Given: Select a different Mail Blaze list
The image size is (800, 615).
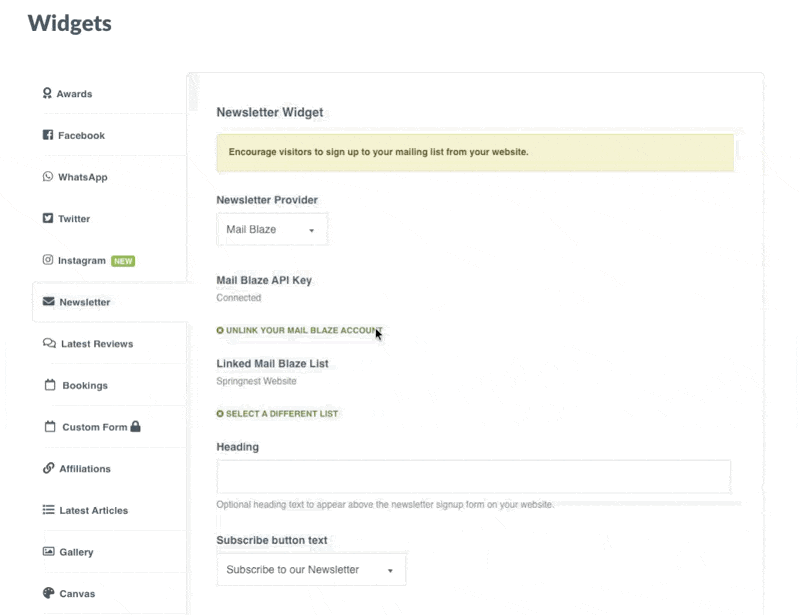Looking at the screenshot, I should point(277,414).
